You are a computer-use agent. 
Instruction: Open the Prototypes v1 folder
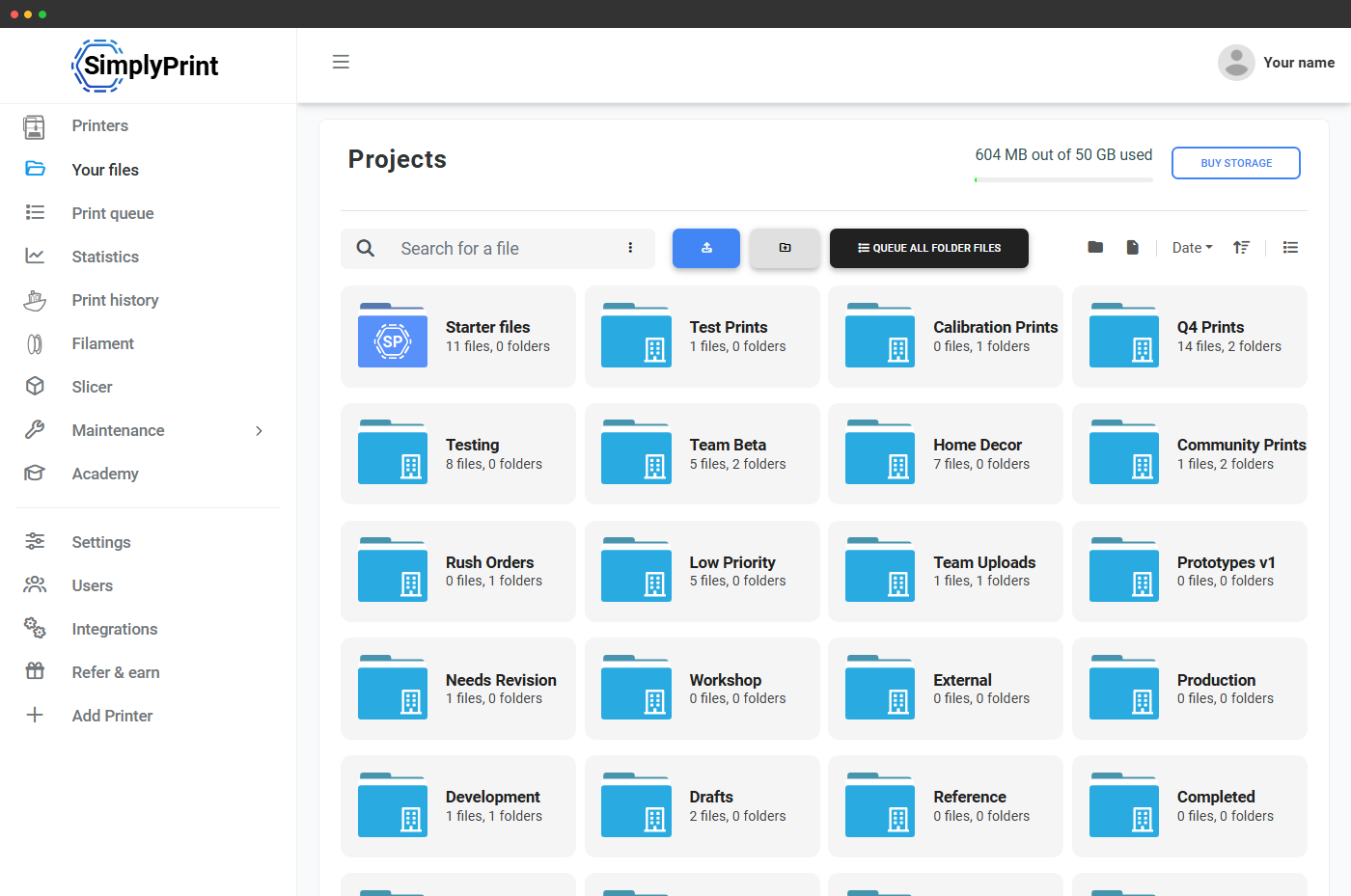click(1190, 571)
